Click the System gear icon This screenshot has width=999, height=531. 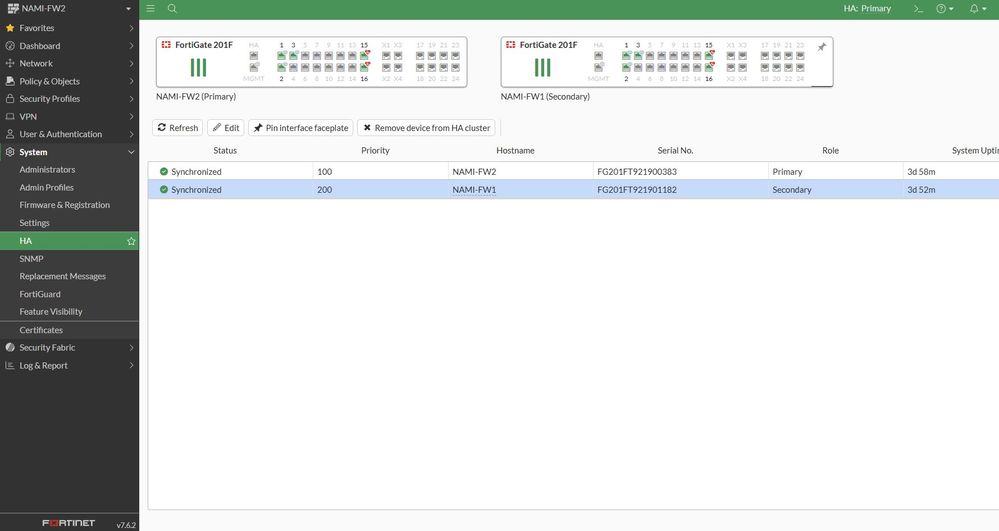pyautogui.click(x=10, y=152)
